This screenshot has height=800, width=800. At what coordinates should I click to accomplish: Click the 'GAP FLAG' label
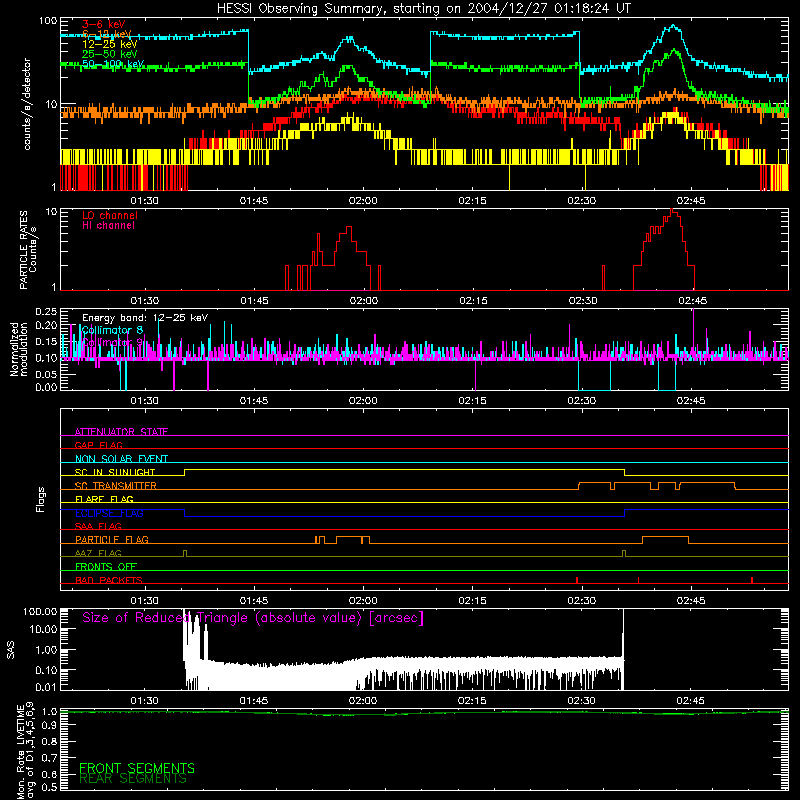coord(98,445)
